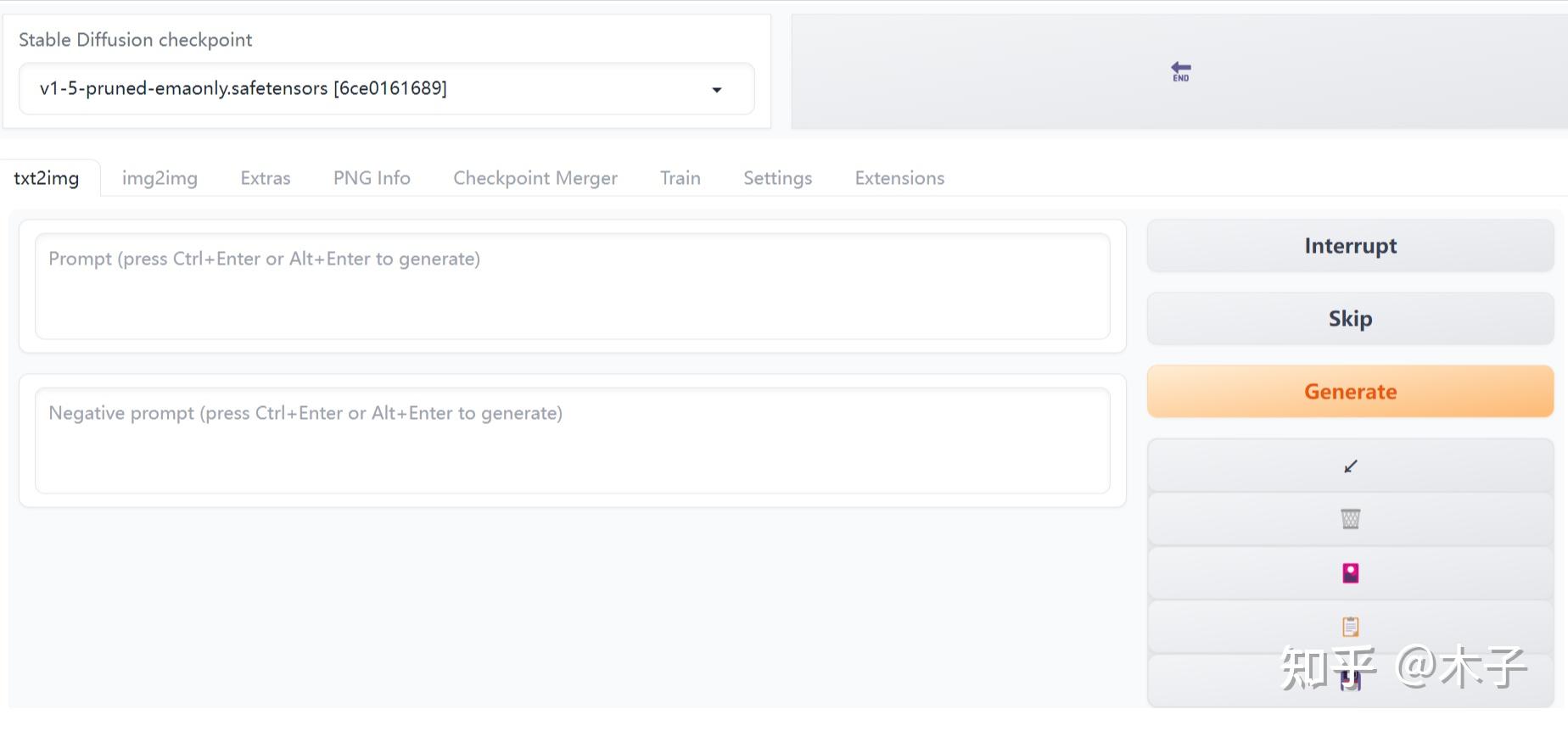Click the floppy disk save style icon
Screen dimensions: 1568x731
pos(1350,680)
